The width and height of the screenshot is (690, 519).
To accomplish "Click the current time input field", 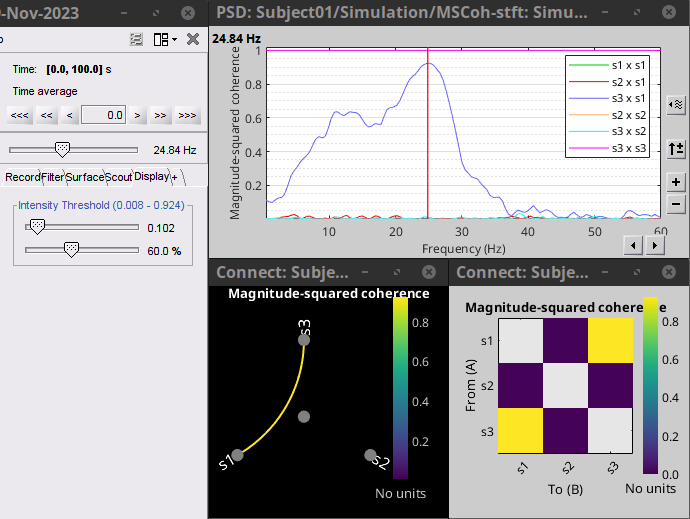I will pyautogui.click(x=103, y=115).
